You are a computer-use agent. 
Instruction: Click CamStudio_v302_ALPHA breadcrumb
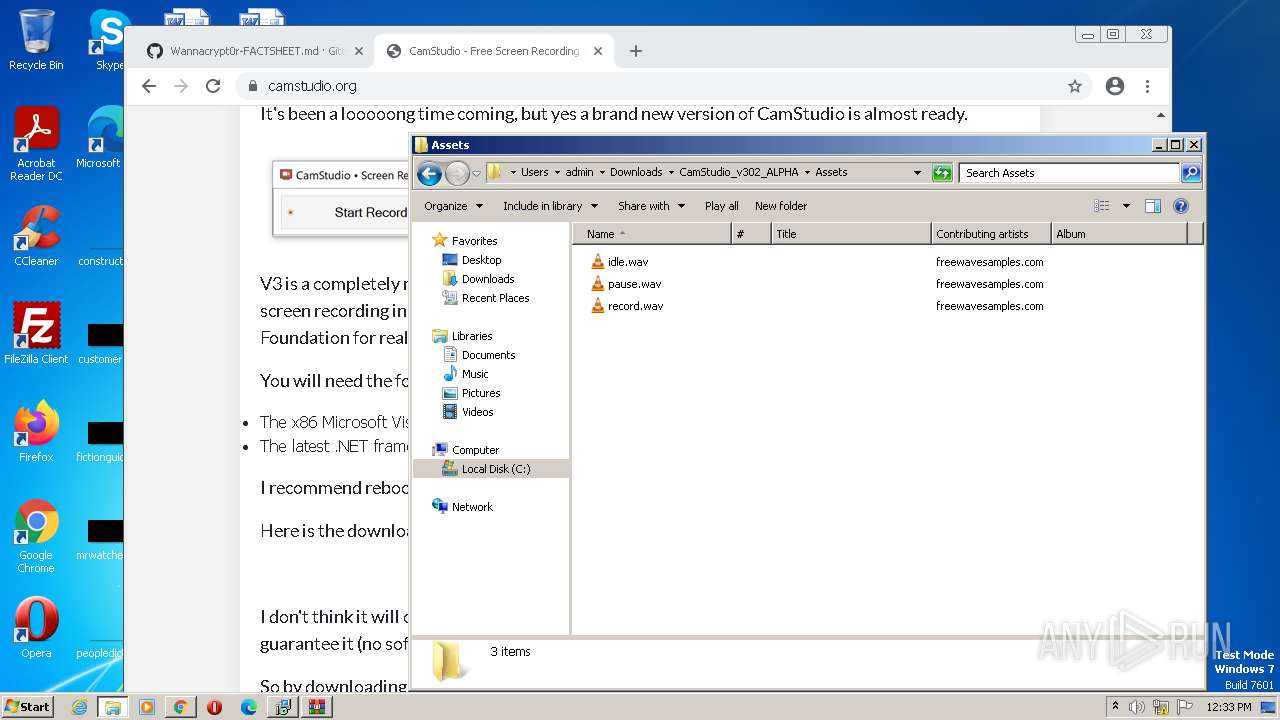click(739, 172)
